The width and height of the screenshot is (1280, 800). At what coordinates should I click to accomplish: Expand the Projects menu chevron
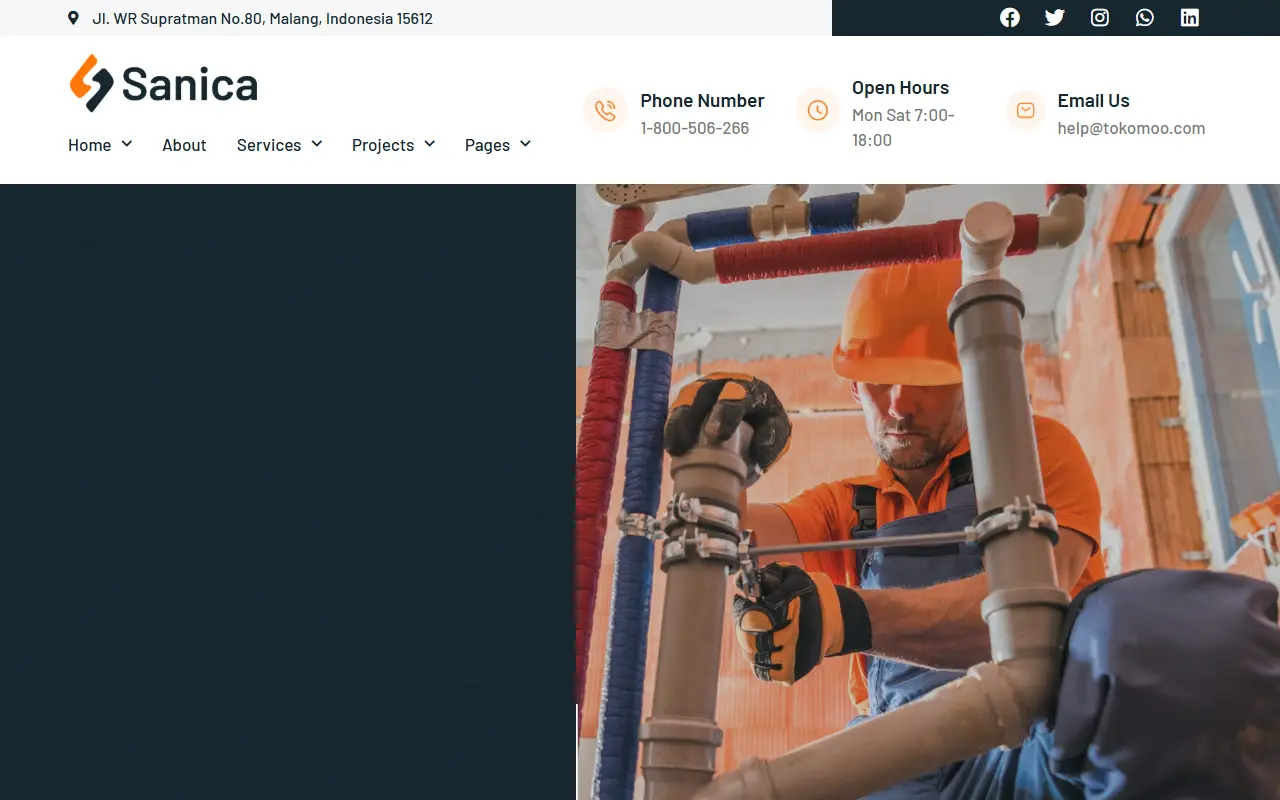(x=430, y=144)
